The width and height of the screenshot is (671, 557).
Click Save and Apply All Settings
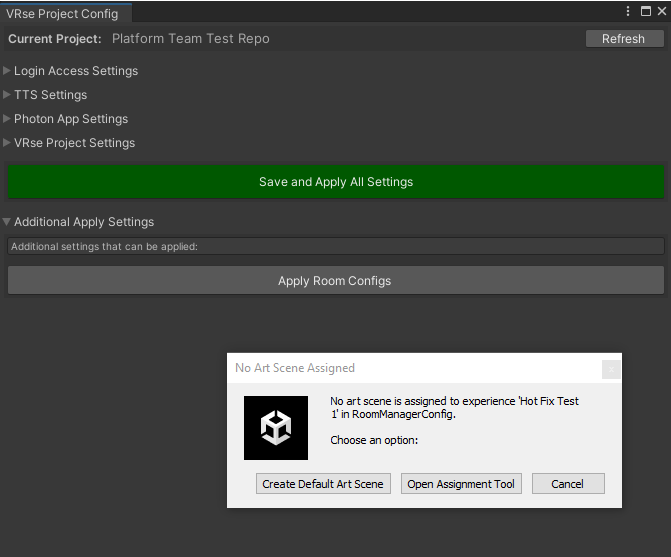pyautogui.click(x=336, y=182)
